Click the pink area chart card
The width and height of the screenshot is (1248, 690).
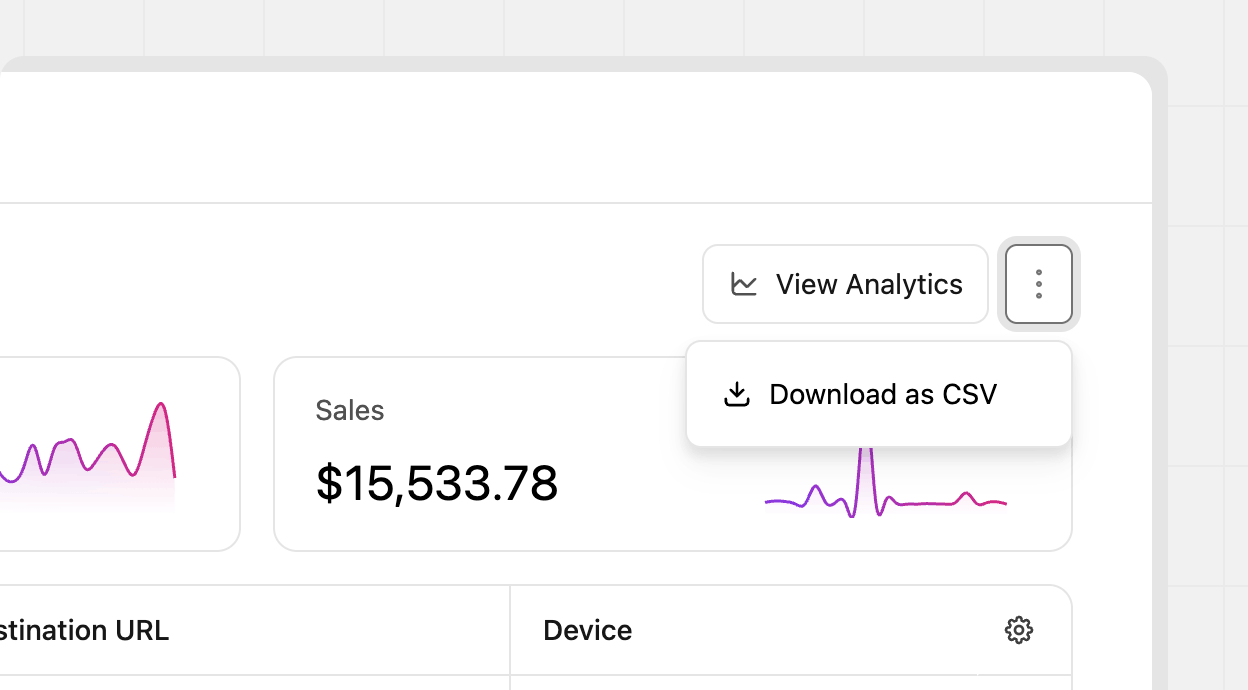click(120, 454)
